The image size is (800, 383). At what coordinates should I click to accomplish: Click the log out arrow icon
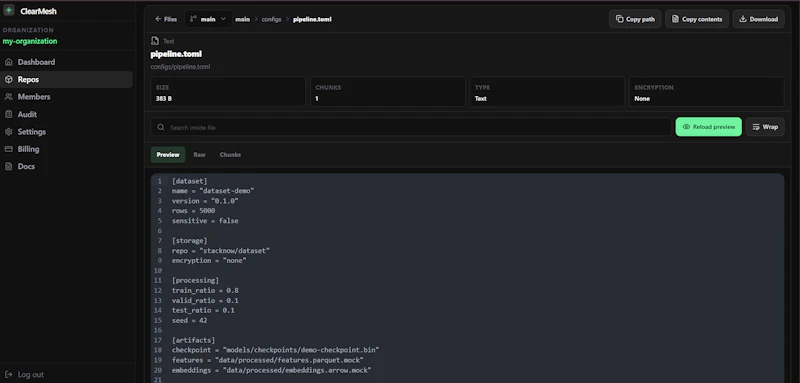click(9, 374)
